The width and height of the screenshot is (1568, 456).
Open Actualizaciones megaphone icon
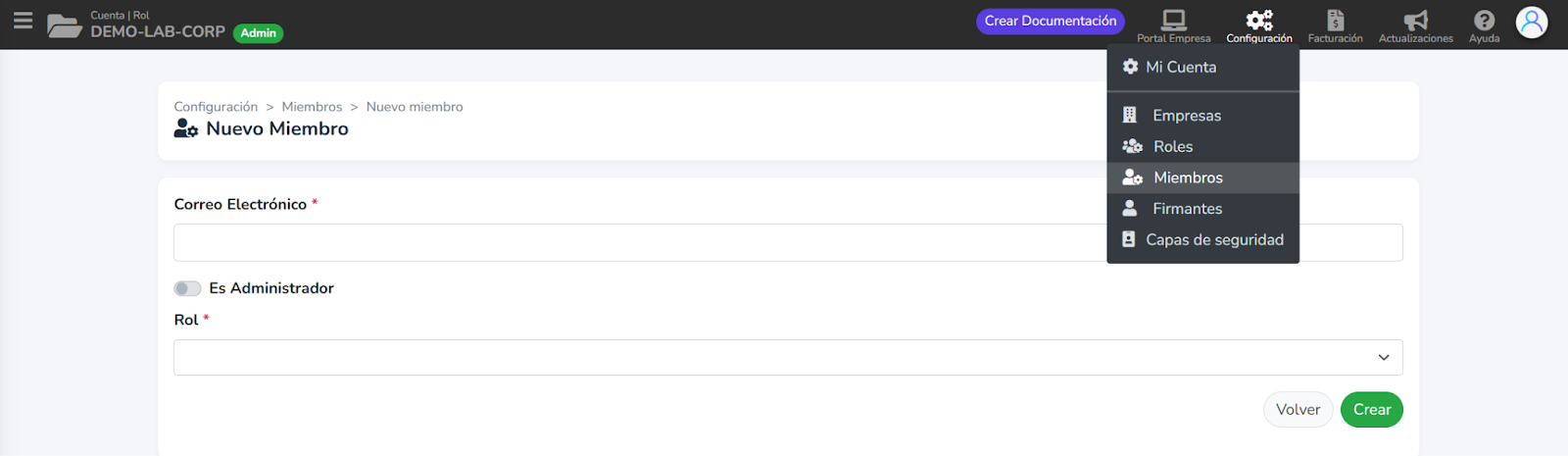pos(1416,20)
